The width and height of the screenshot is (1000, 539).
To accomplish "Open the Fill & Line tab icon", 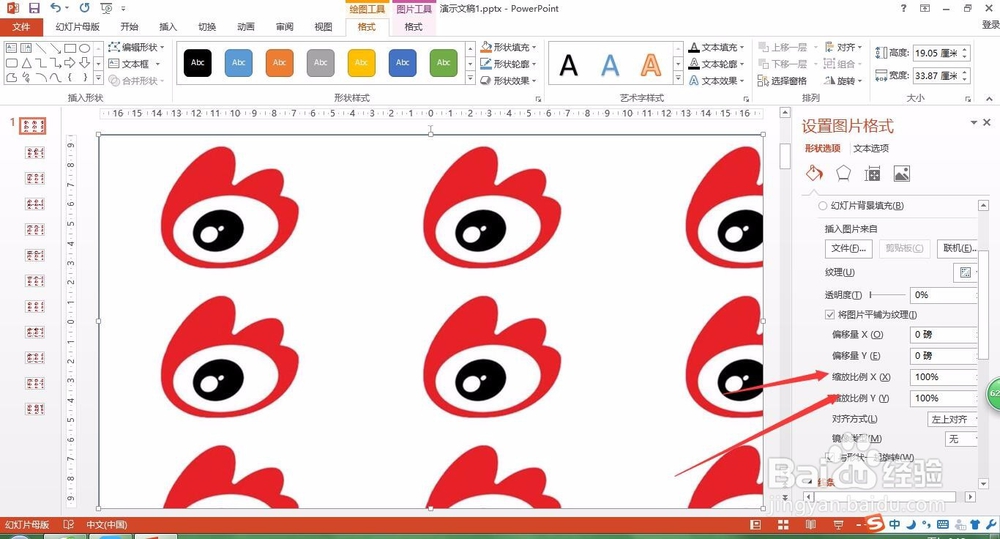I will (x=814, y=174).
